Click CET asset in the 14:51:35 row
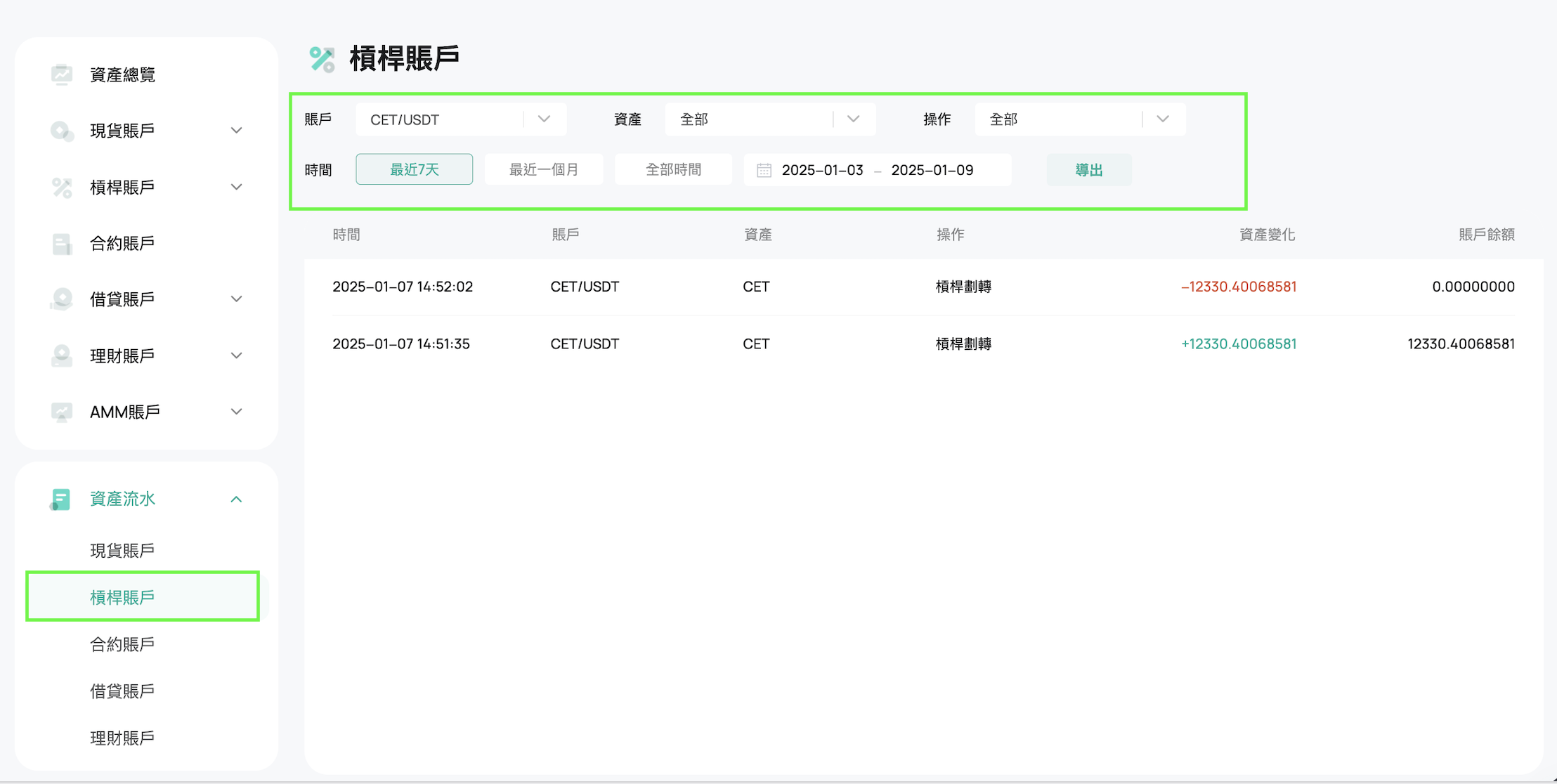The image size is (1557, 784). [x=756, y=344]
